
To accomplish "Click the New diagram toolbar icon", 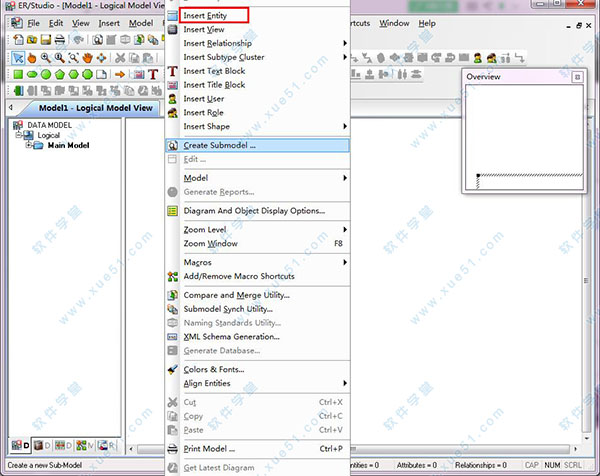I will click(18, 40).
